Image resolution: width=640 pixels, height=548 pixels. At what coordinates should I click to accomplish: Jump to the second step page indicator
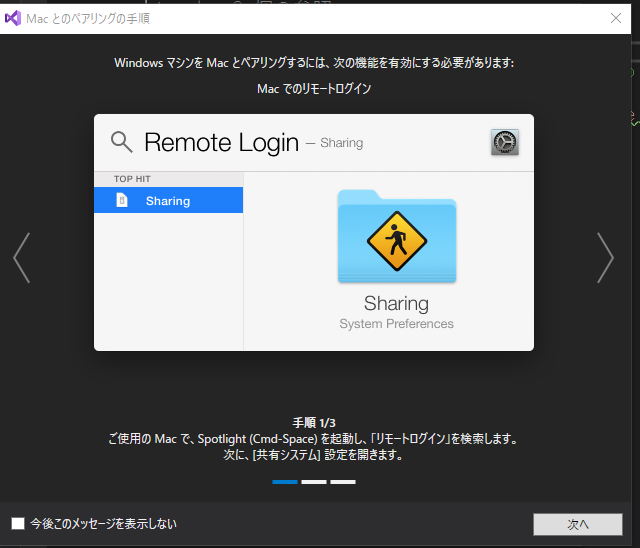[x=314, y=482]
